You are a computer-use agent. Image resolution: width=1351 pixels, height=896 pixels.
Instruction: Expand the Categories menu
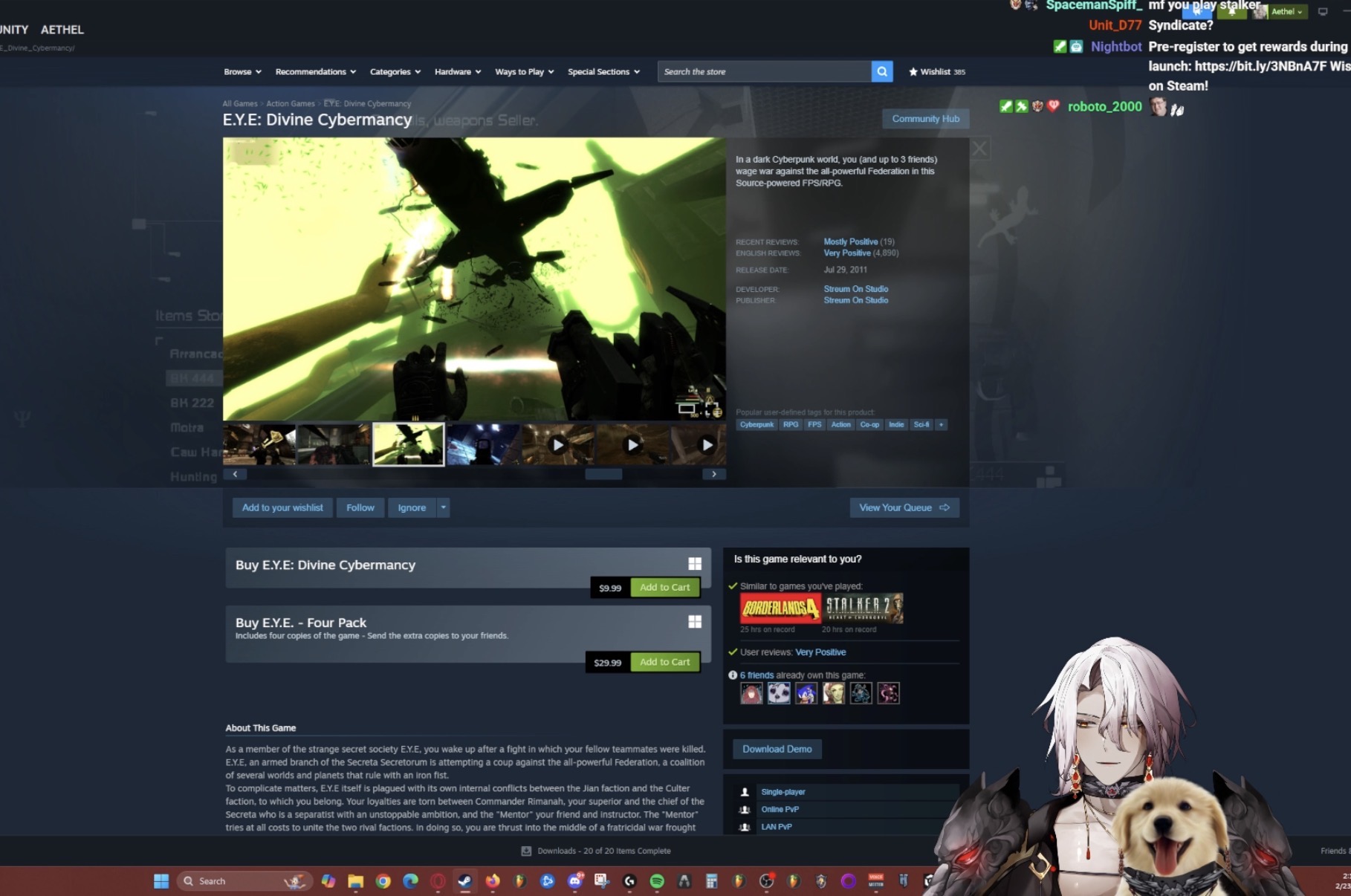[x=395, y=71]
